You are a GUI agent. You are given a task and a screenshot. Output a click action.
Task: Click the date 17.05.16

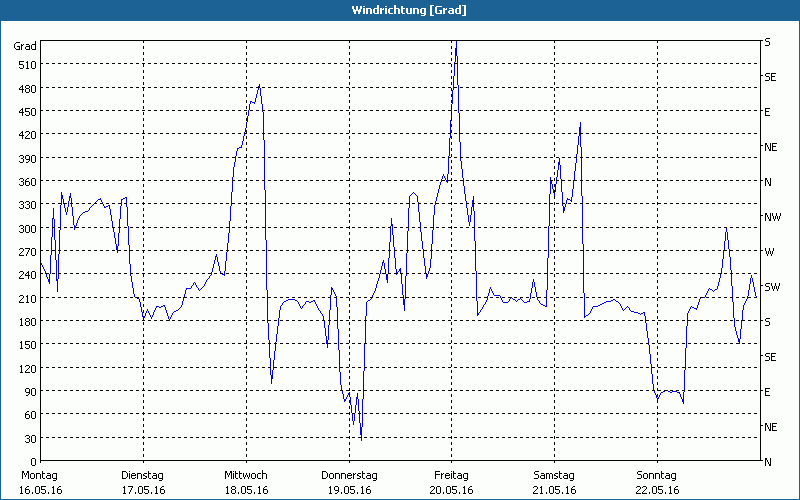143,490
